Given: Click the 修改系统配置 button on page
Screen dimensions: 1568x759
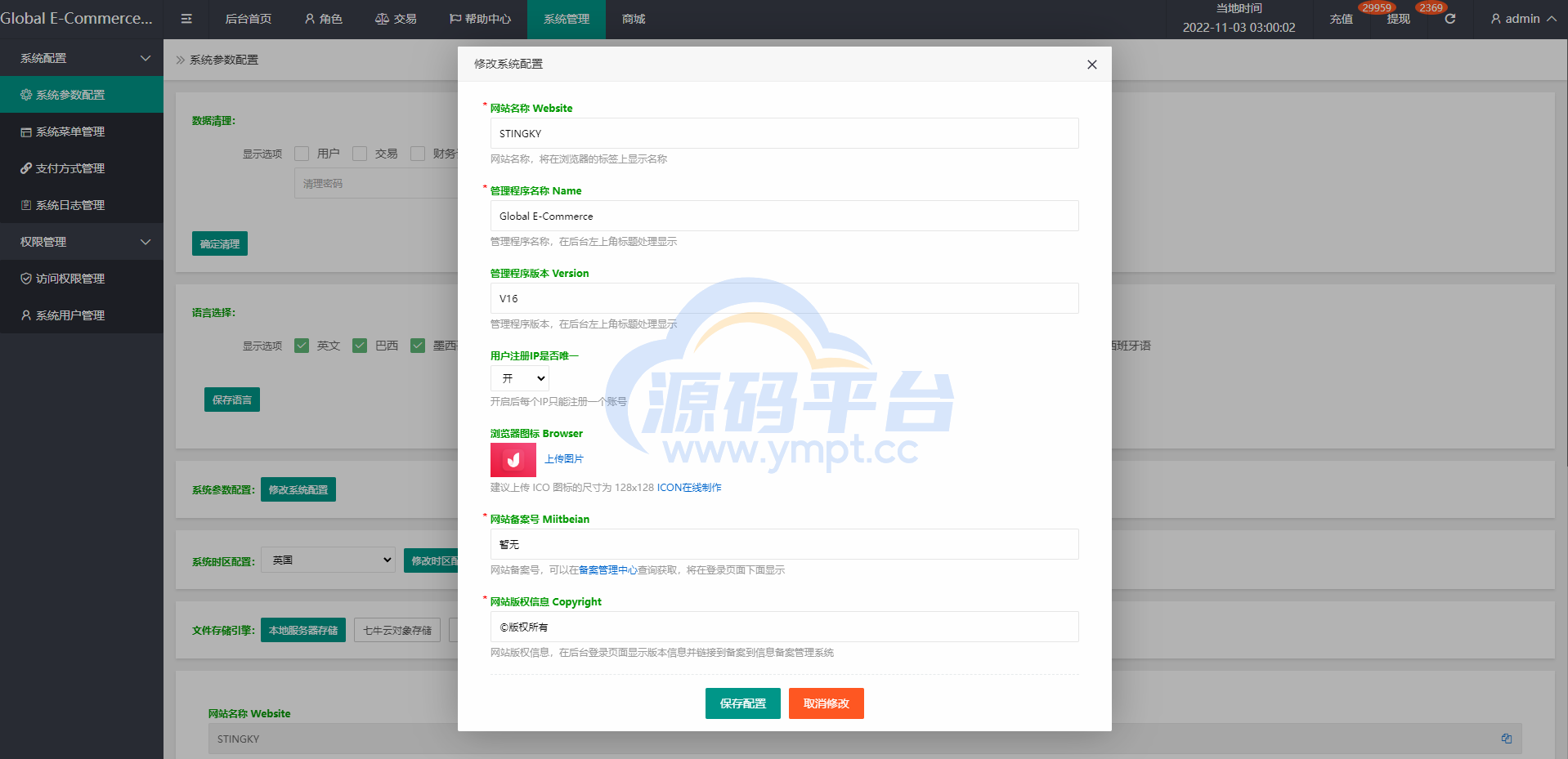Looking at the screenshot, I should (x=298, y=489).
